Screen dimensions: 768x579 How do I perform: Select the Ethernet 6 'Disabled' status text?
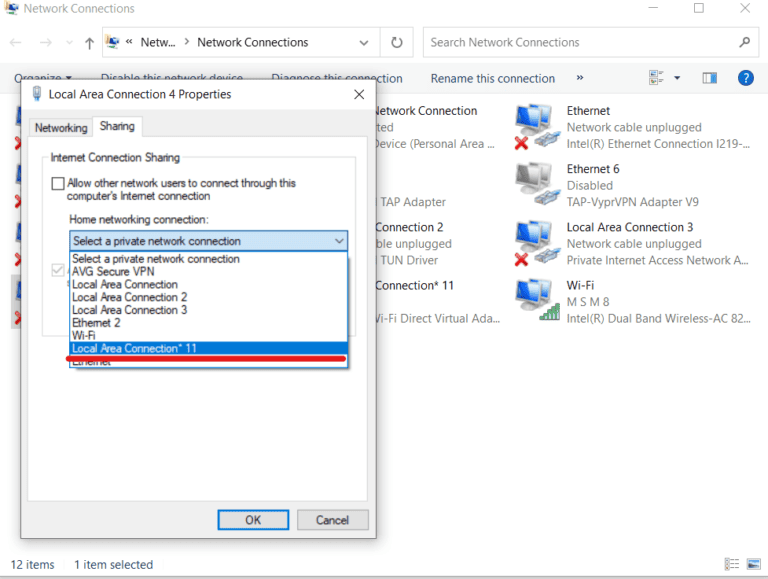[590, 186]
